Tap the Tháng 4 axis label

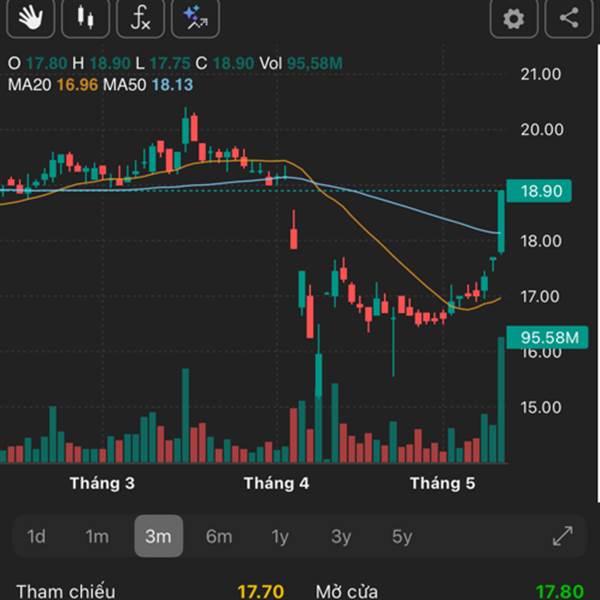click(x=276, y=483)
